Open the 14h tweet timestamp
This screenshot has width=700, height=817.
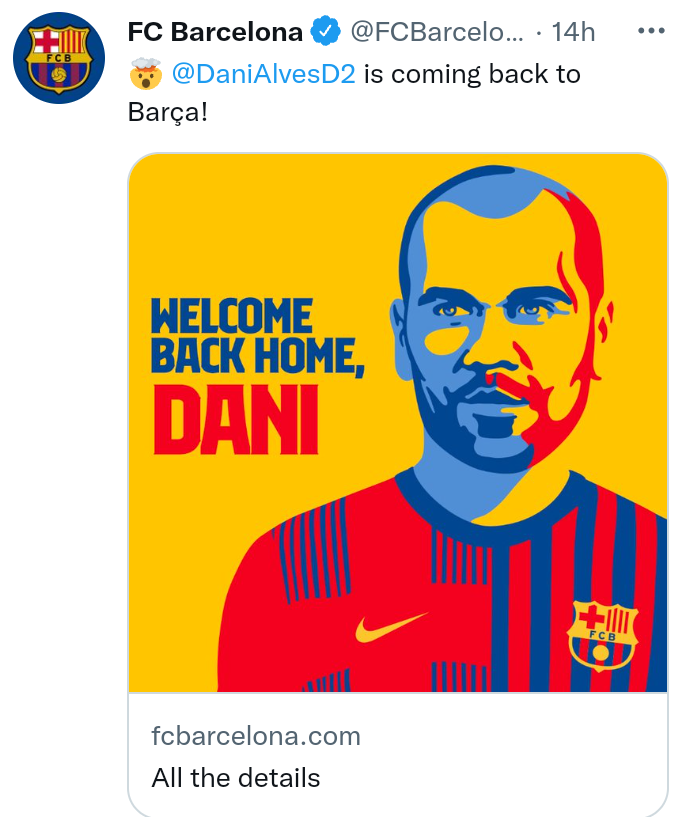[x=573, y=32]
